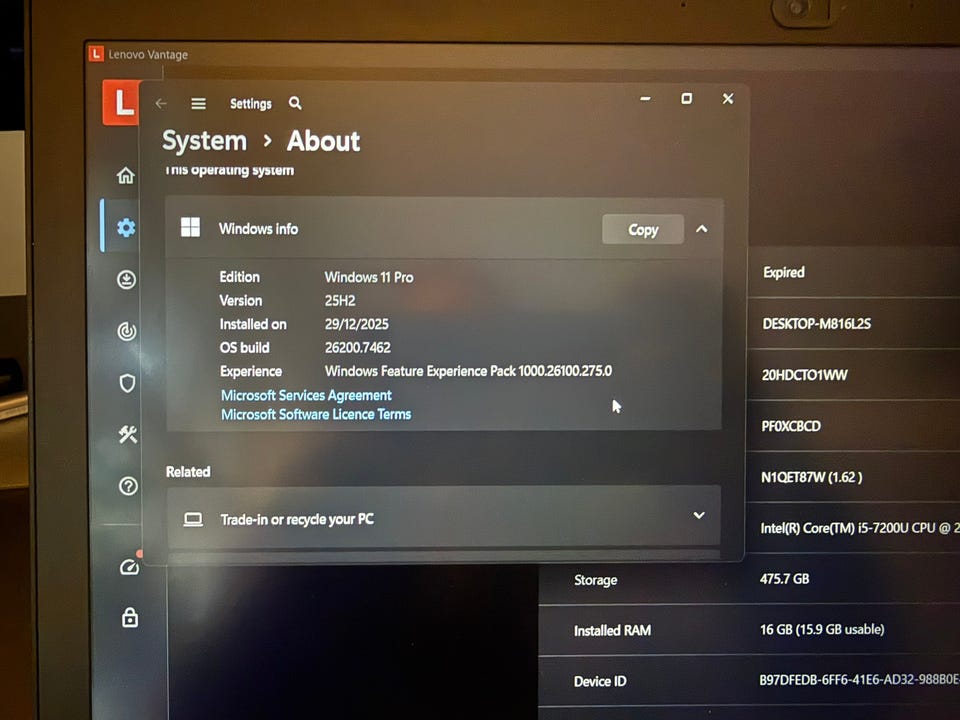Click the 29/12/2025 installed on date
960x720 pixels.
click(356, 324)
